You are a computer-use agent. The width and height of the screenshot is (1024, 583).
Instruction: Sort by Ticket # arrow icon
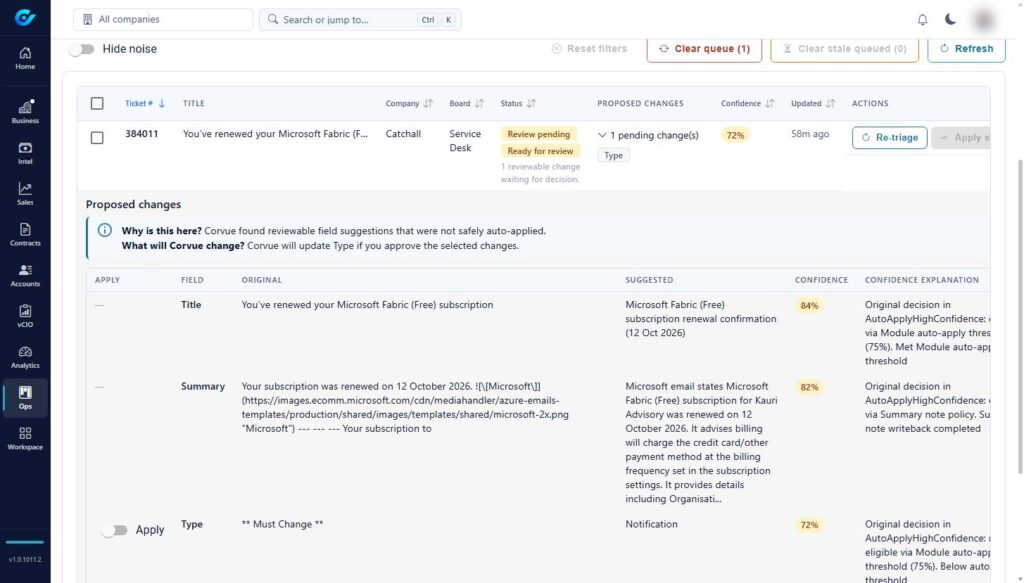[161, 103]
